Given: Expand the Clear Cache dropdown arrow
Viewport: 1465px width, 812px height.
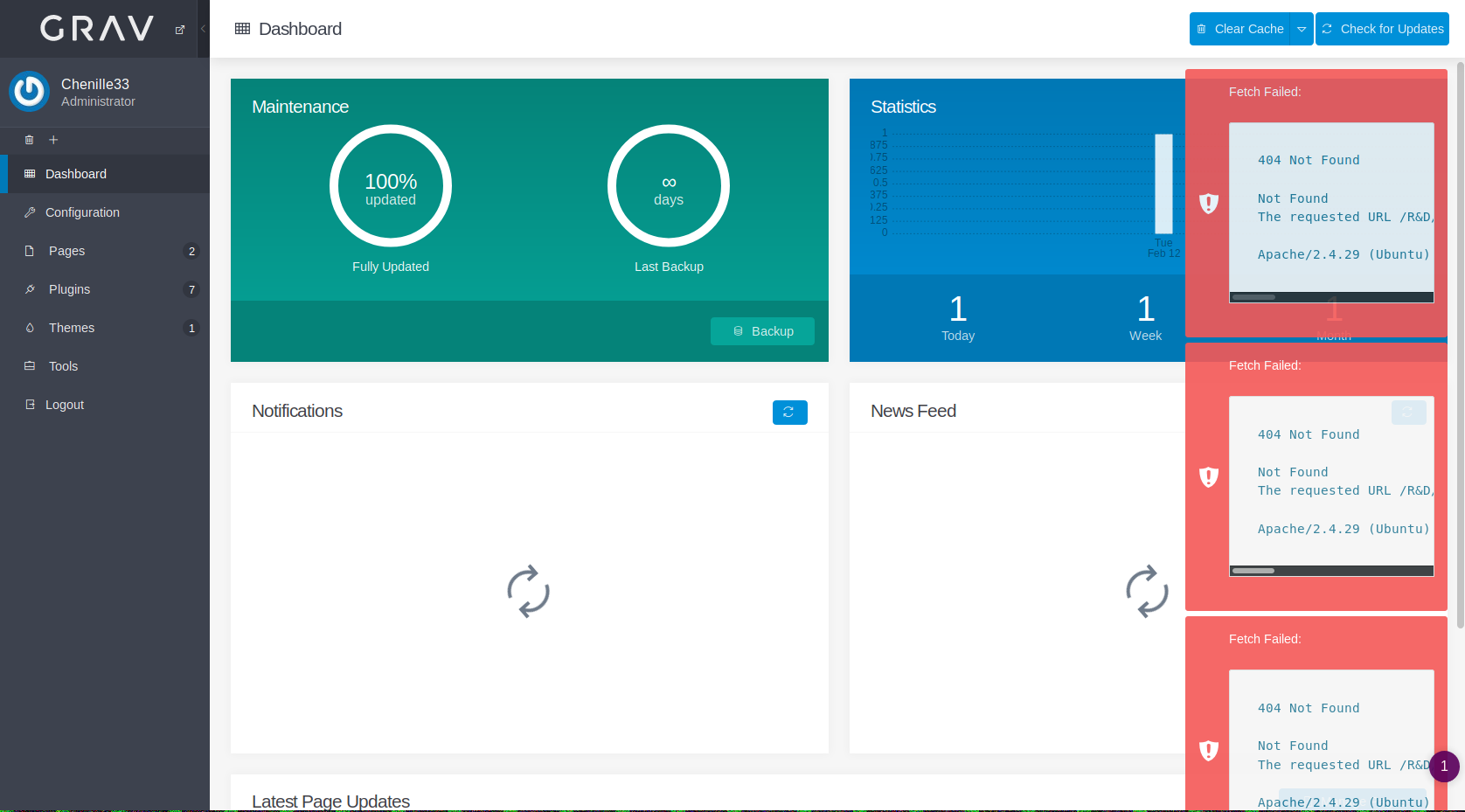Looking at the screenshot, I should click(1302, 29).
